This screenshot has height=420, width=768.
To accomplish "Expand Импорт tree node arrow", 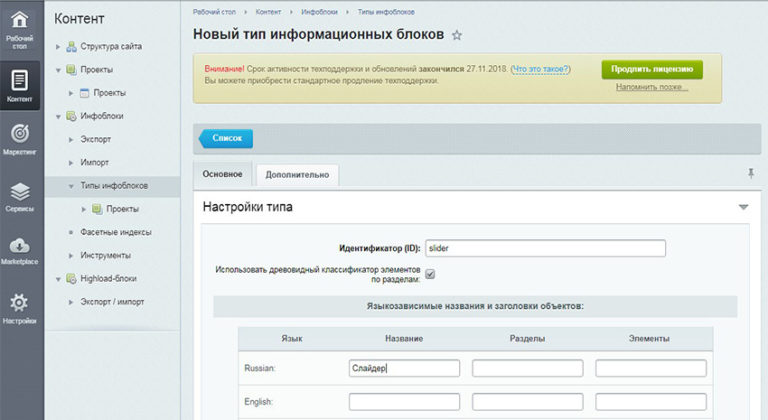I will [x=71, y=163].
